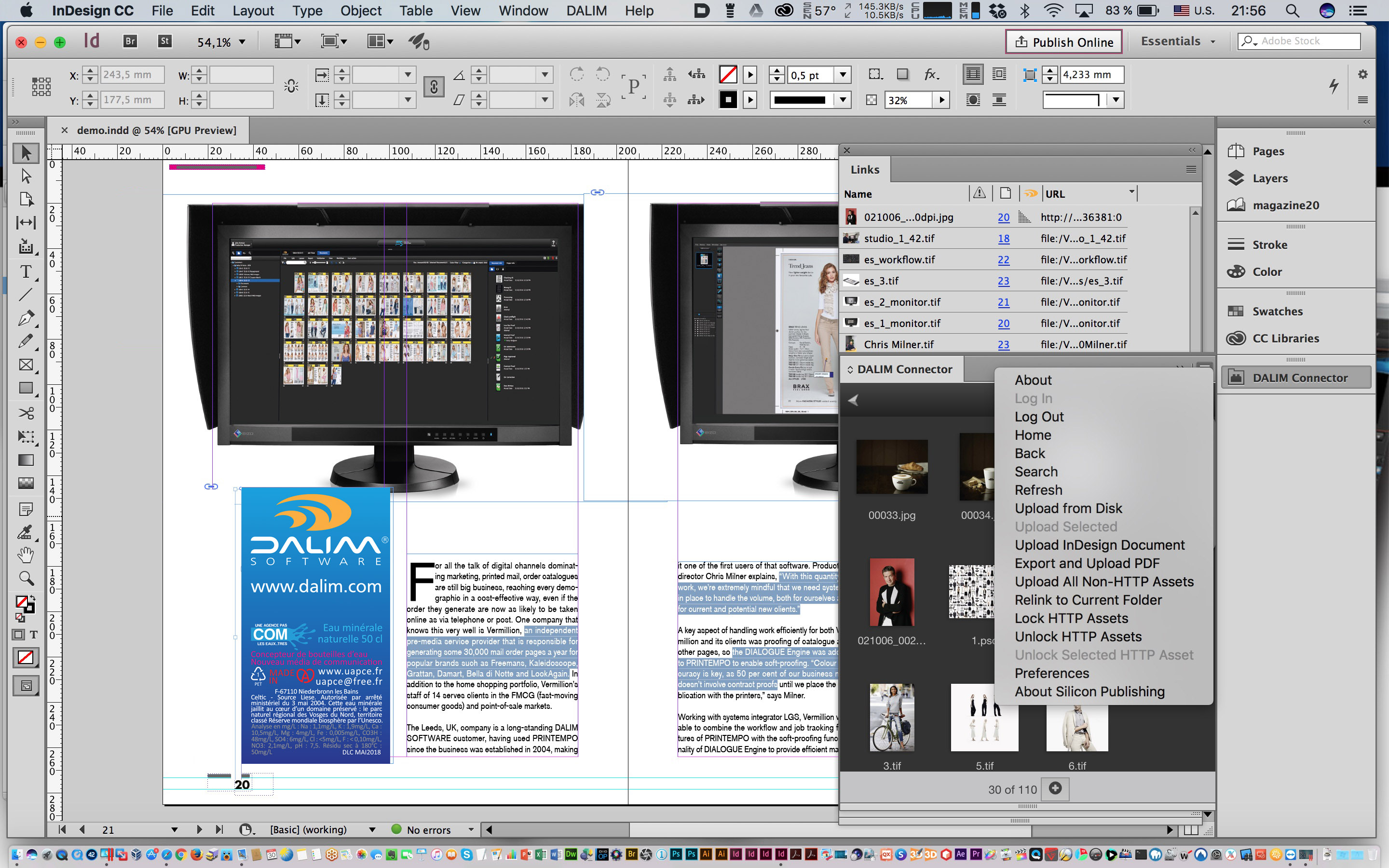Select the Scissors tool
Viewport: 1389px width, 868px height.
25,413
